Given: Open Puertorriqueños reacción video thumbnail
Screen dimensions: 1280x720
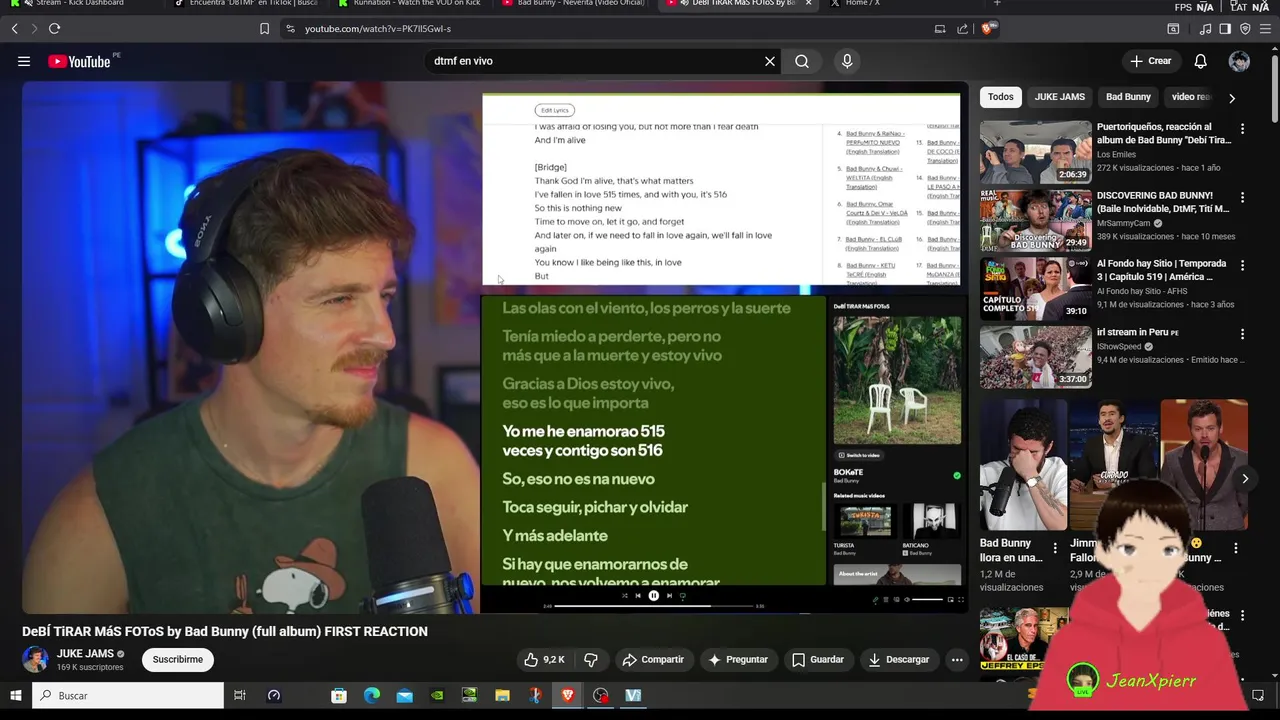Looking at the screenshot, I should (1035, 152).
